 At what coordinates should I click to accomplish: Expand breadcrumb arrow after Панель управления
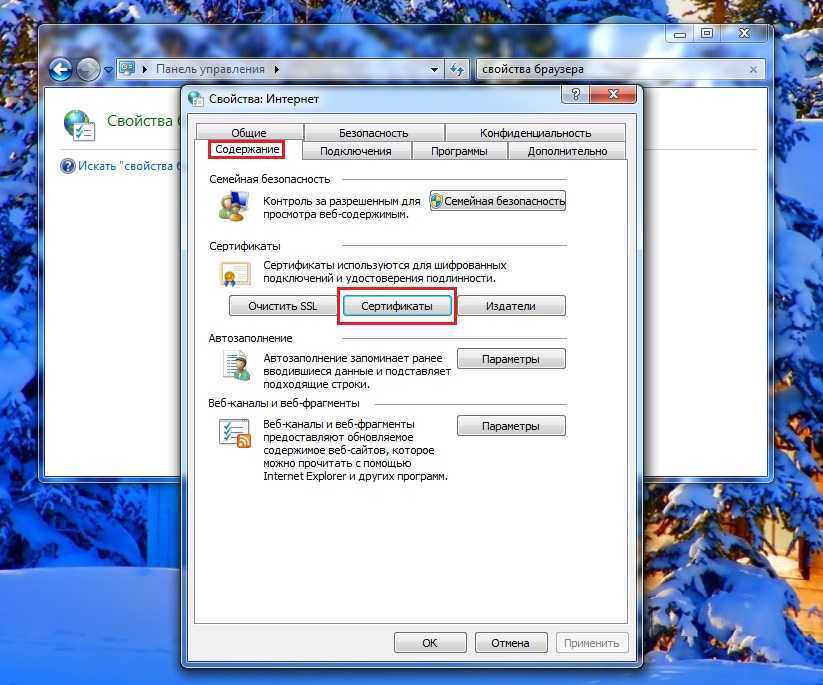tap(276, 70)
